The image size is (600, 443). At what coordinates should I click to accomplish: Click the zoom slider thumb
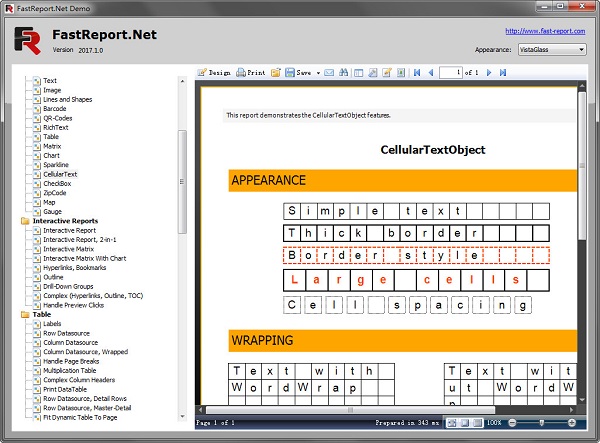tap(541, 422)
